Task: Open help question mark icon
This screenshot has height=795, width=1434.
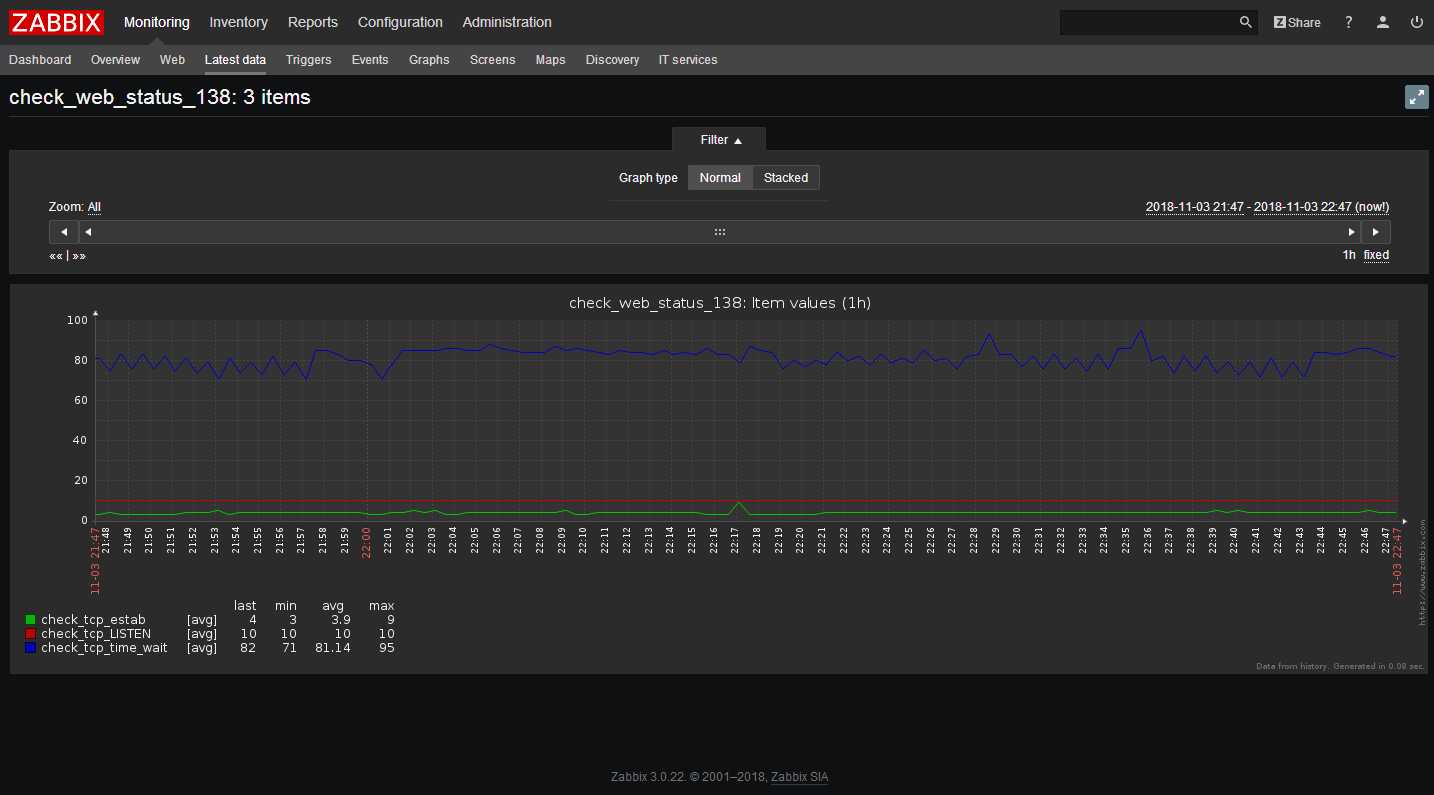Action: click(x=1348, y=22)
